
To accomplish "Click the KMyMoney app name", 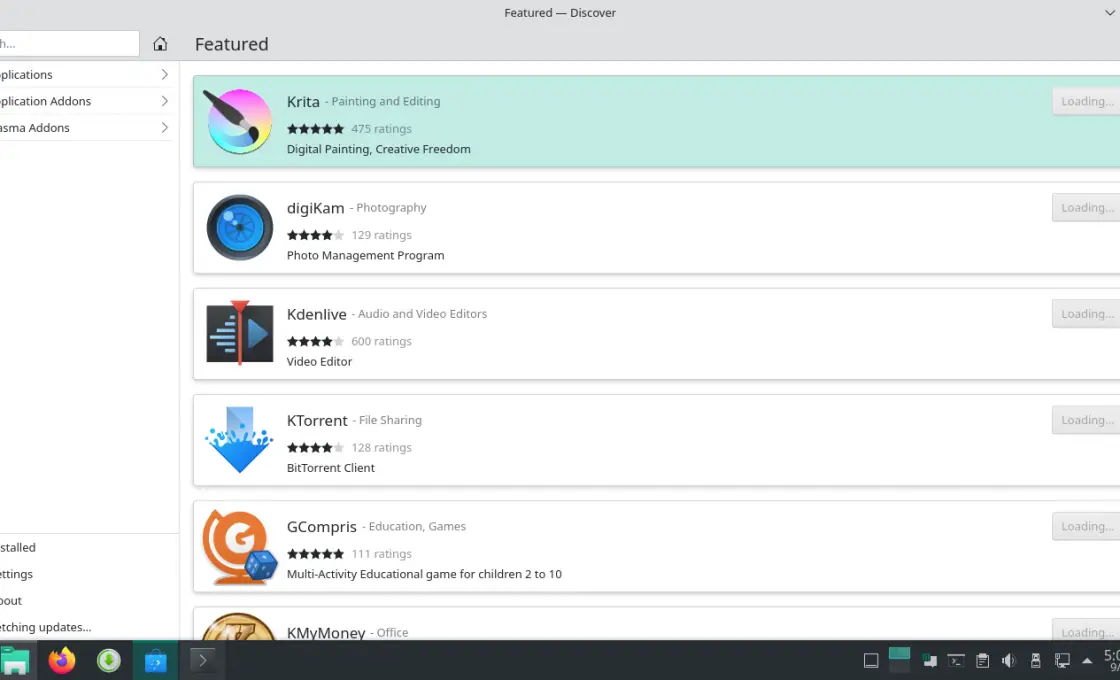I will pos(326,633).
